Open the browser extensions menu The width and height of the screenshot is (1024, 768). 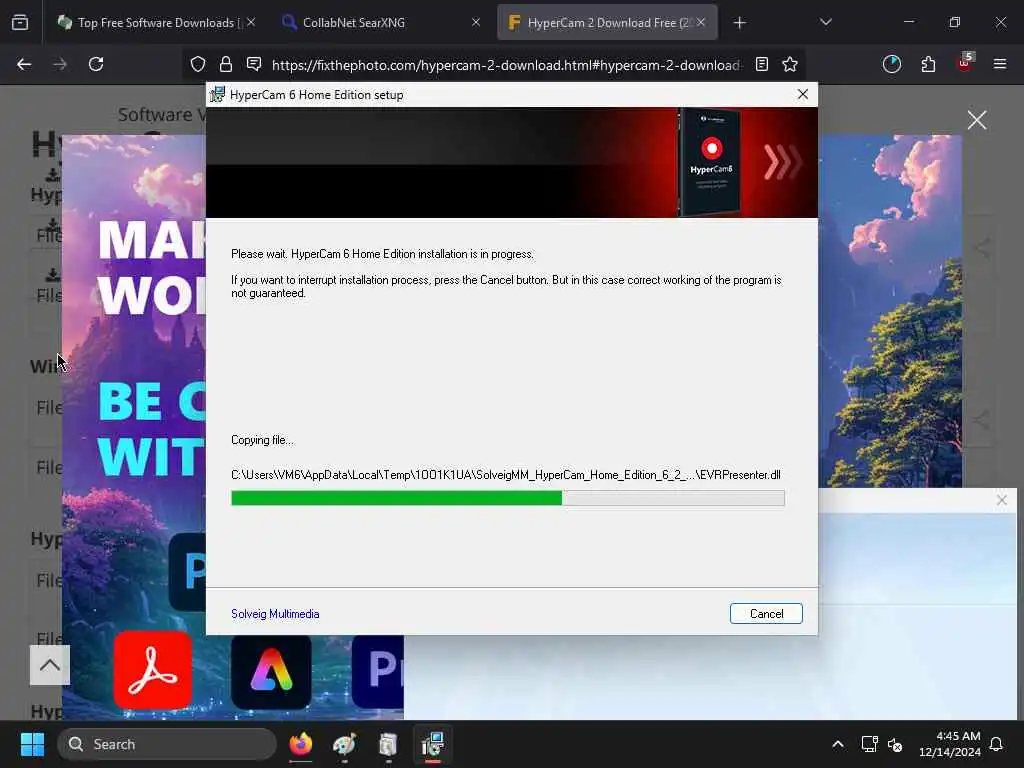pyautogui.click(x=928, y=64)
